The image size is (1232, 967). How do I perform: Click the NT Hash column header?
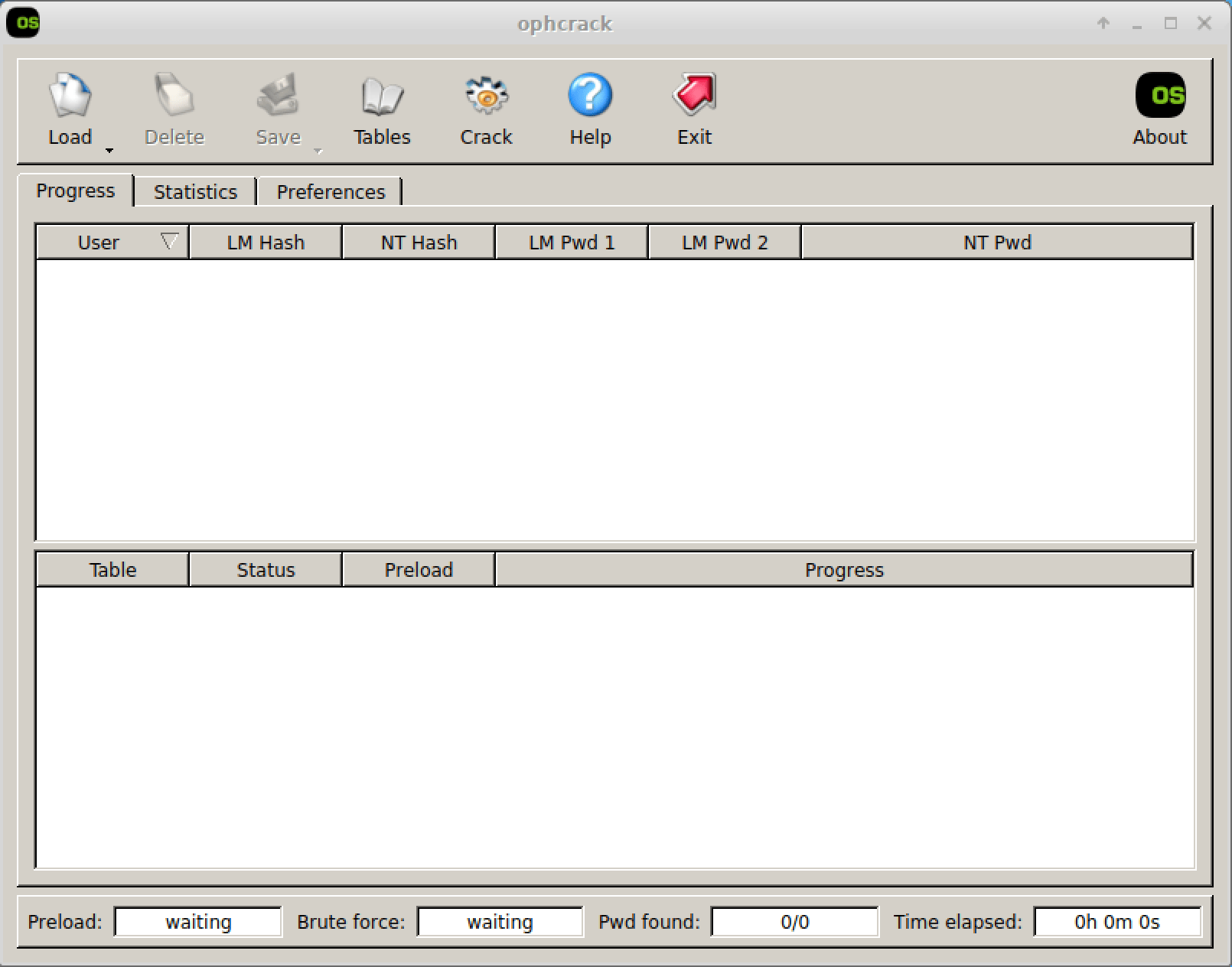[x=419, y=243]
